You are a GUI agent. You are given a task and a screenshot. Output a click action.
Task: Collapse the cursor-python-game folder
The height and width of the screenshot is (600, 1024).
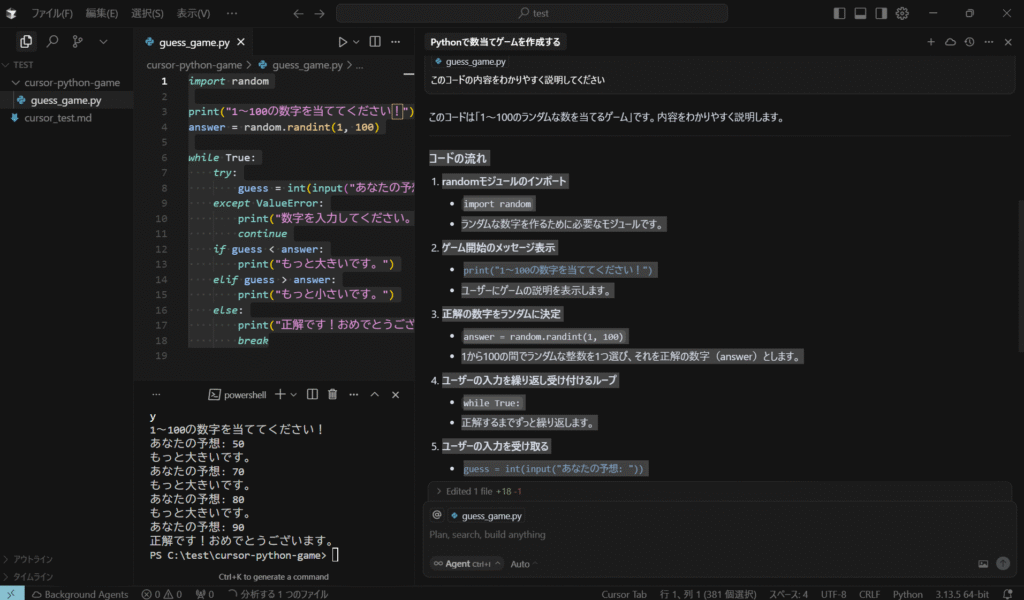pos(67,82)
